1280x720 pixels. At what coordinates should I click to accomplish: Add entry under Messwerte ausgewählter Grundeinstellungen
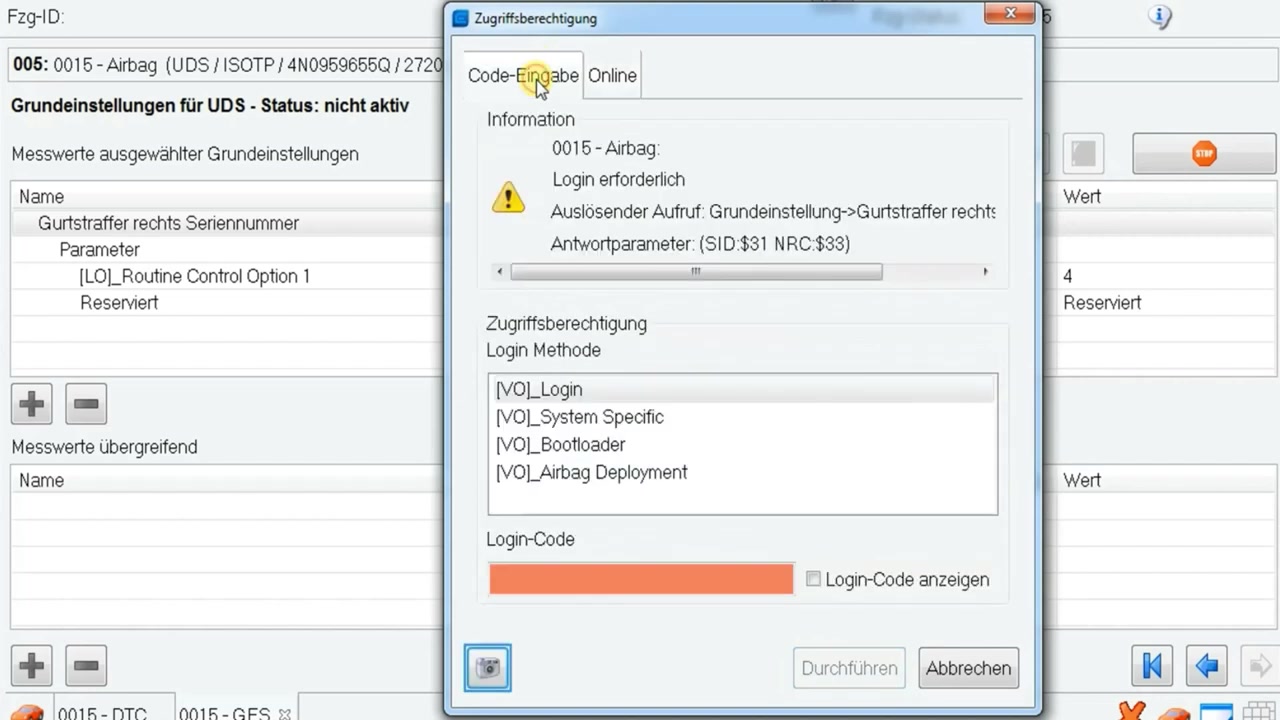click(x=32, y=404)
